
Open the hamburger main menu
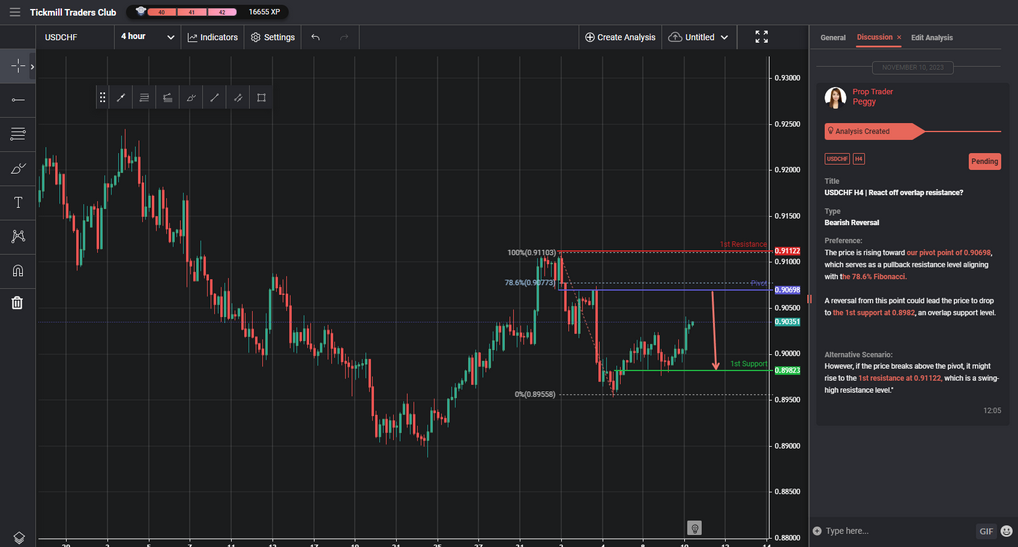15,12
